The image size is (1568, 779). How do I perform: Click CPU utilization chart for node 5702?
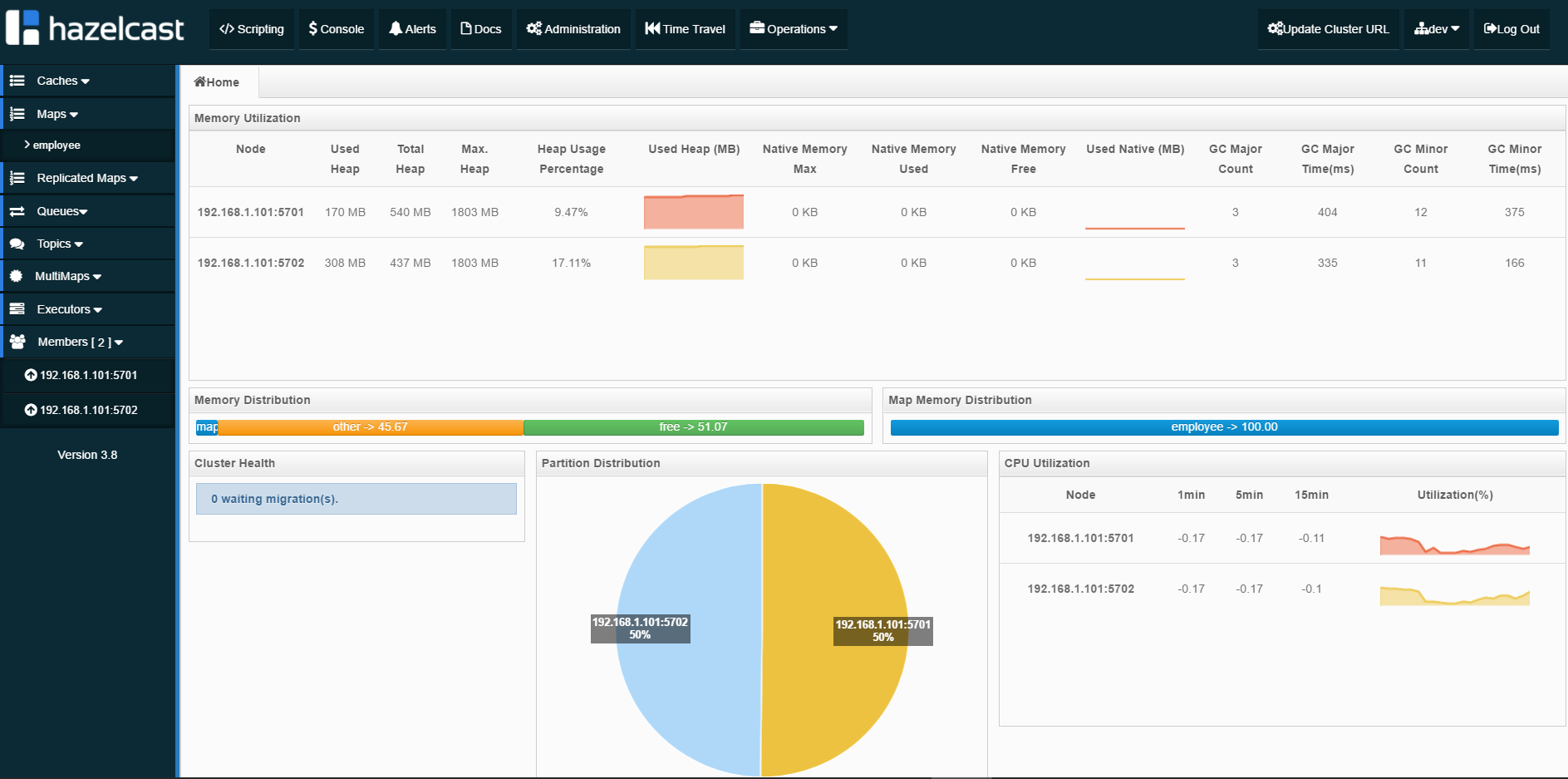click(x=1455, y=595)
